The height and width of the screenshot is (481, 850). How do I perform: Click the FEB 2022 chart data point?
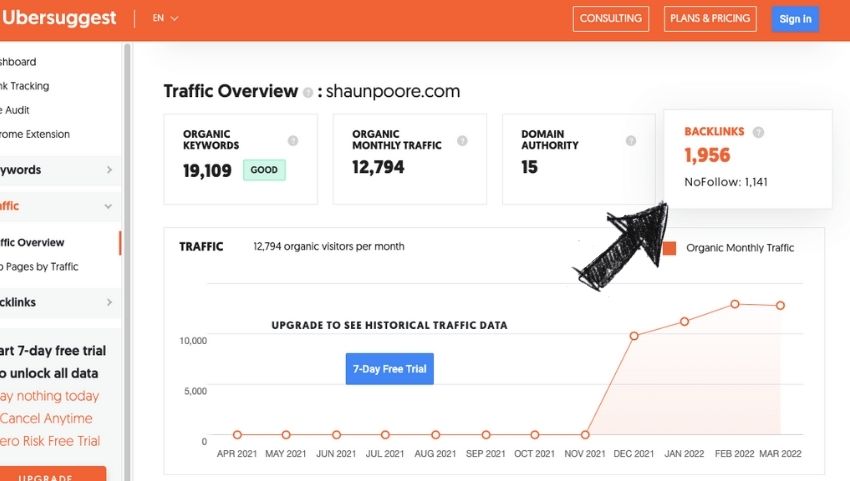pos(735,304)
